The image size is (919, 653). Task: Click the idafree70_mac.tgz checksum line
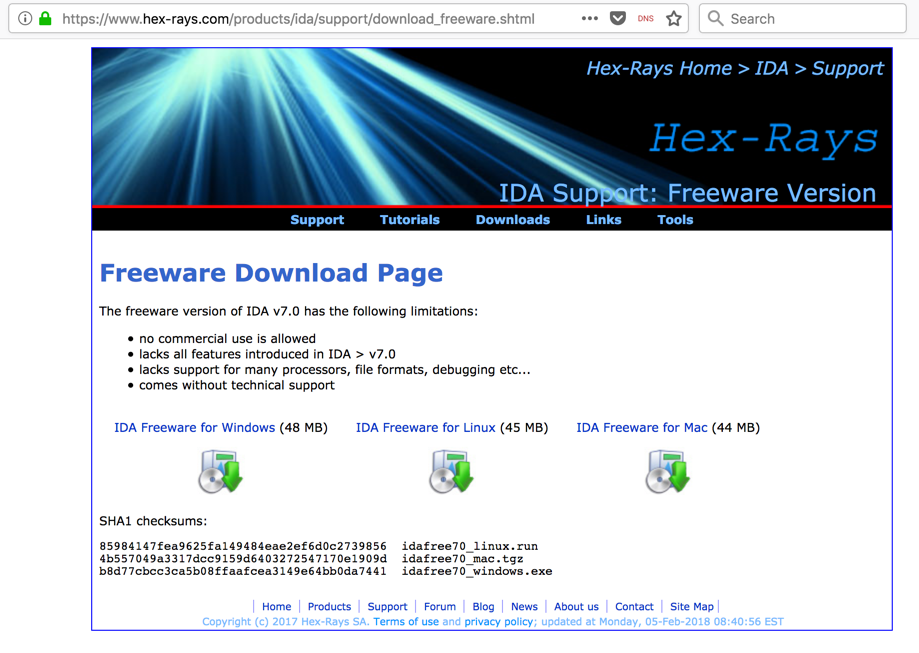coord(311,559)
